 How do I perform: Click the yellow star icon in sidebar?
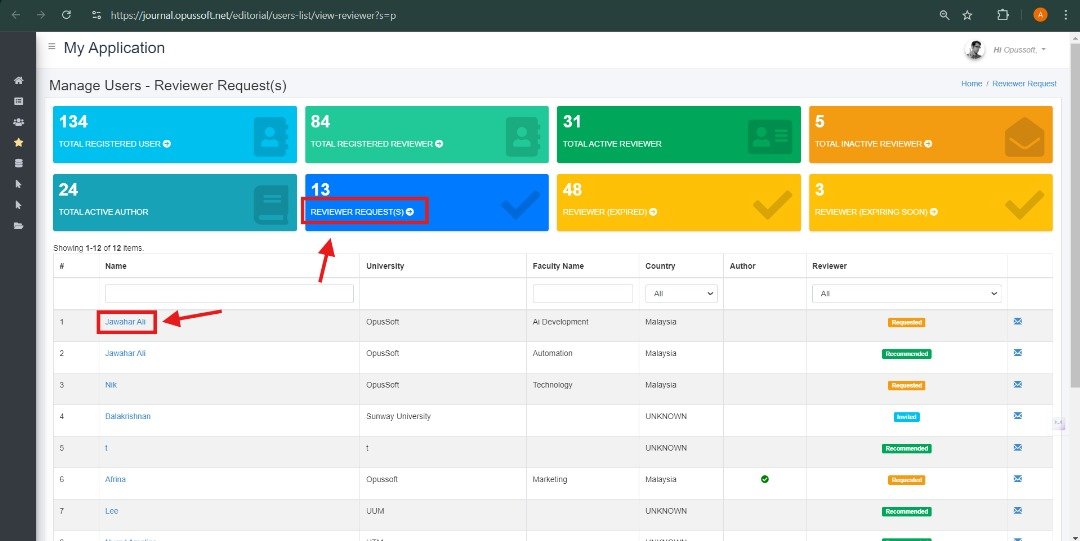pyautogui.click(x=19, y=143)
